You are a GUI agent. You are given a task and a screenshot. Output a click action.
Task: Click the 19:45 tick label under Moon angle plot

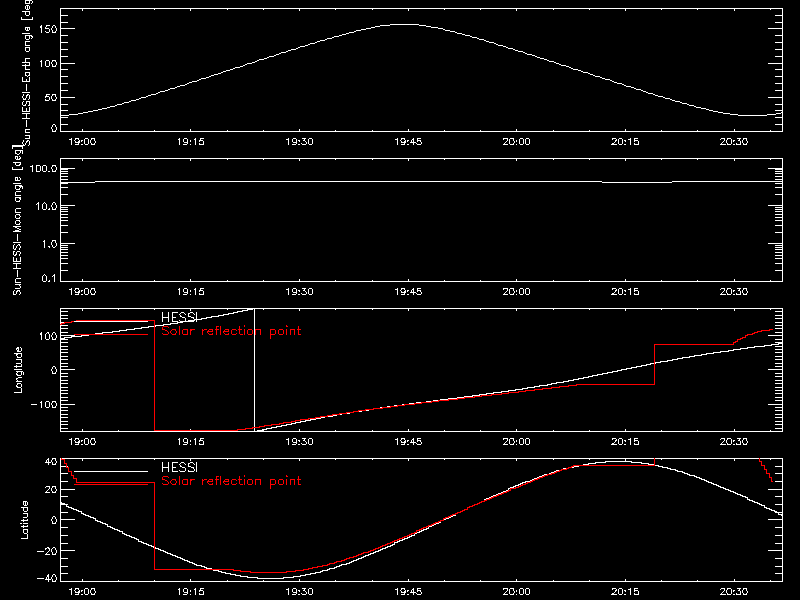click(408, 292)
